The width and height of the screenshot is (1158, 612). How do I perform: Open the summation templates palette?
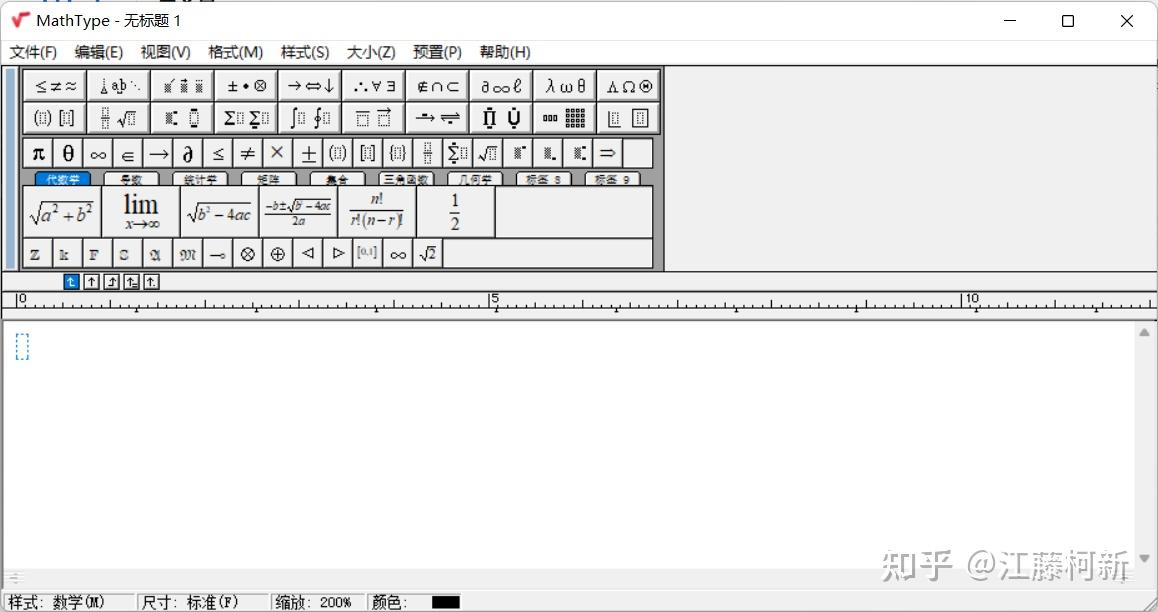246,117
